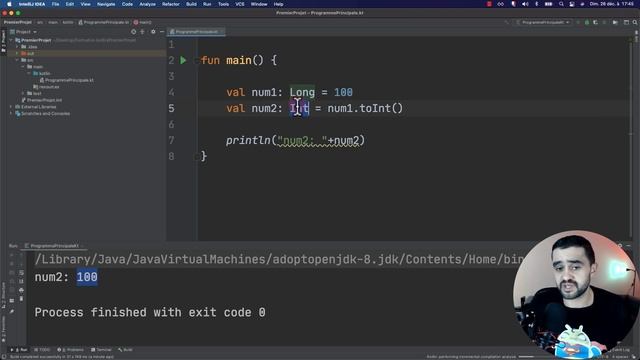Viewport: 640px width, 360px height.
Task: Click print icon in Run console sidebar
Action: pos(21,290)
